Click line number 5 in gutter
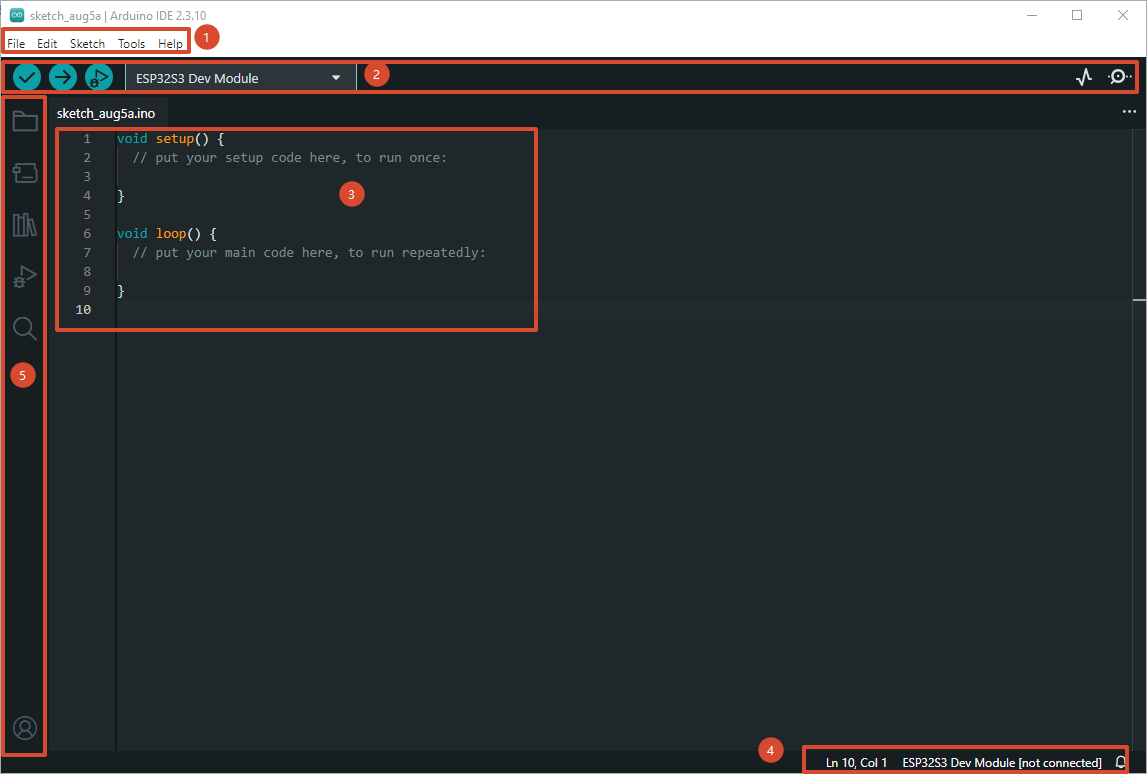 87,214
